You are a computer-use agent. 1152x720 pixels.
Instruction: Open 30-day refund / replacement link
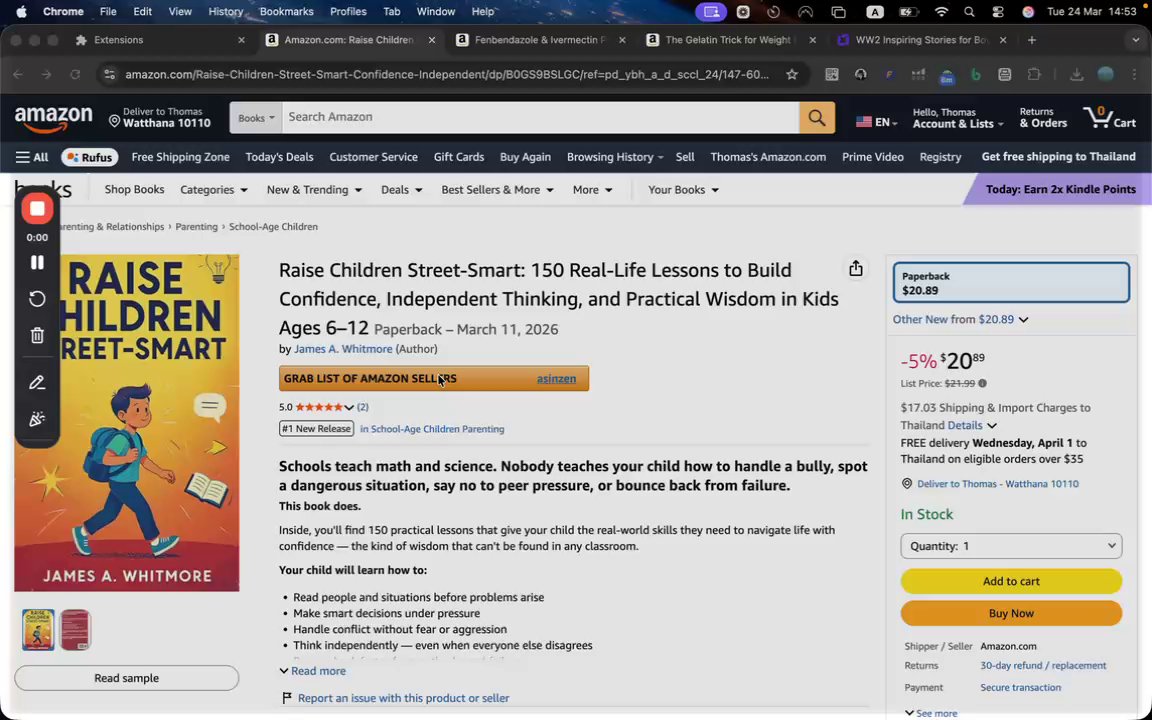point(1043,666)
